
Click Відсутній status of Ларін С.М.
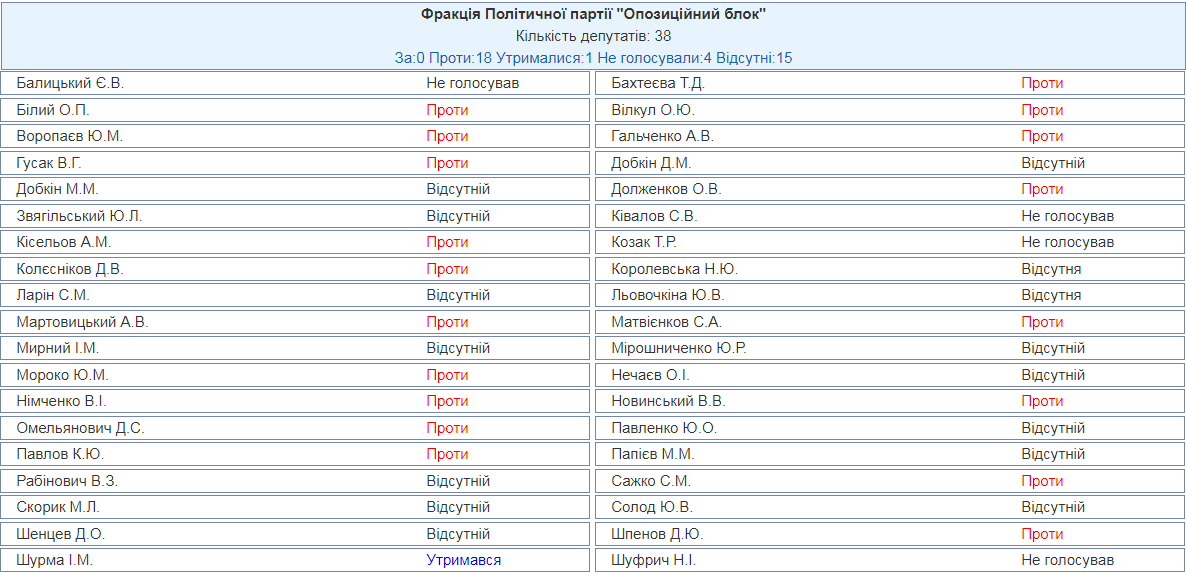[458, 296]
